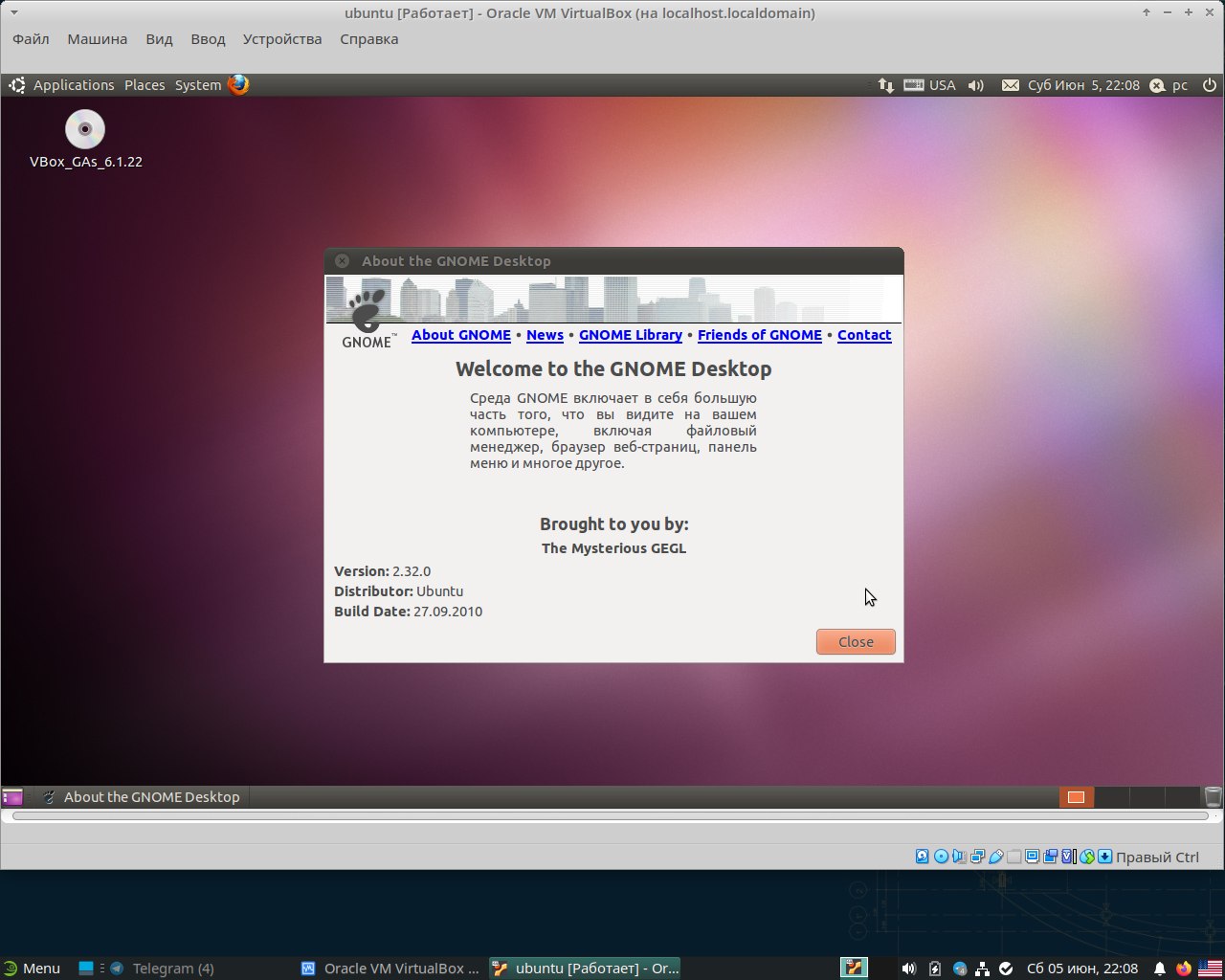Follow the GNOME Library link

click(x=631, y=335)
